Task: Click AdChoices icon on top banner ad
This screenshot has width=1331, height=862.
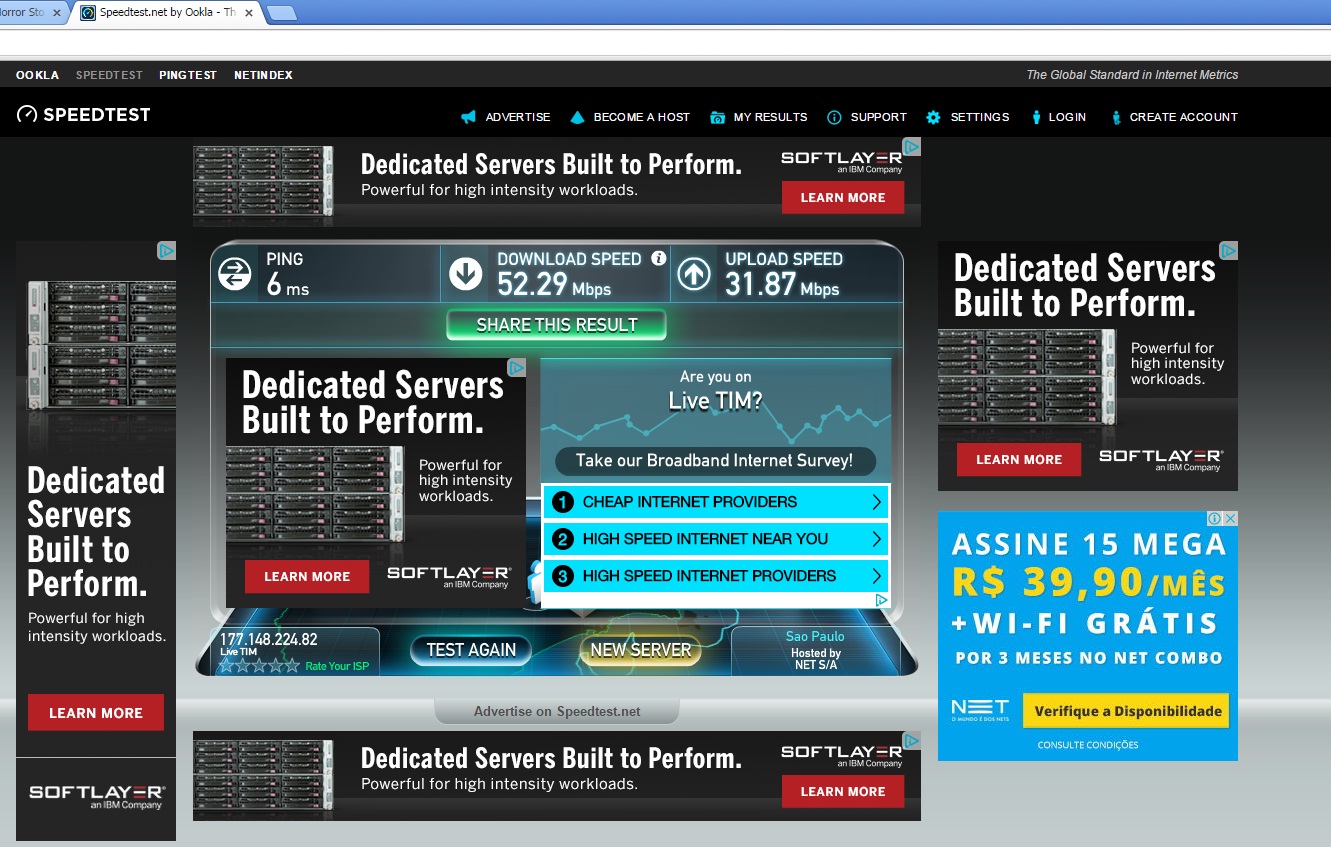Action: [x=911, y=147]
